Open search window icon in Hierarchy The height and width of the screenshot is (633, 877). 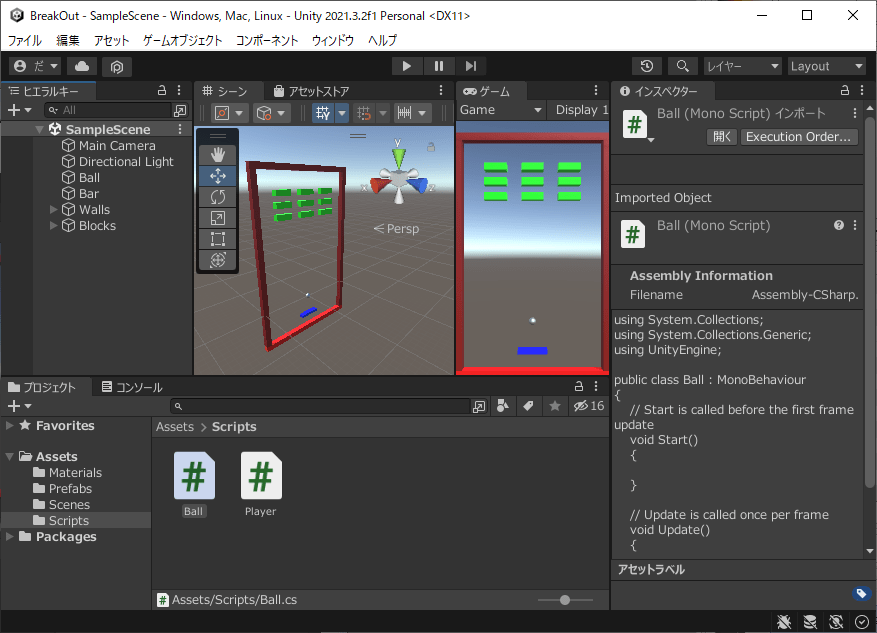[x=180, y=110]
